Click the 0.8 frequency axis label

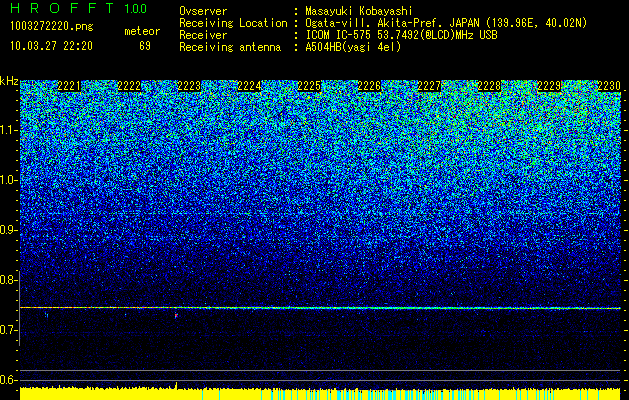point(7,280)
